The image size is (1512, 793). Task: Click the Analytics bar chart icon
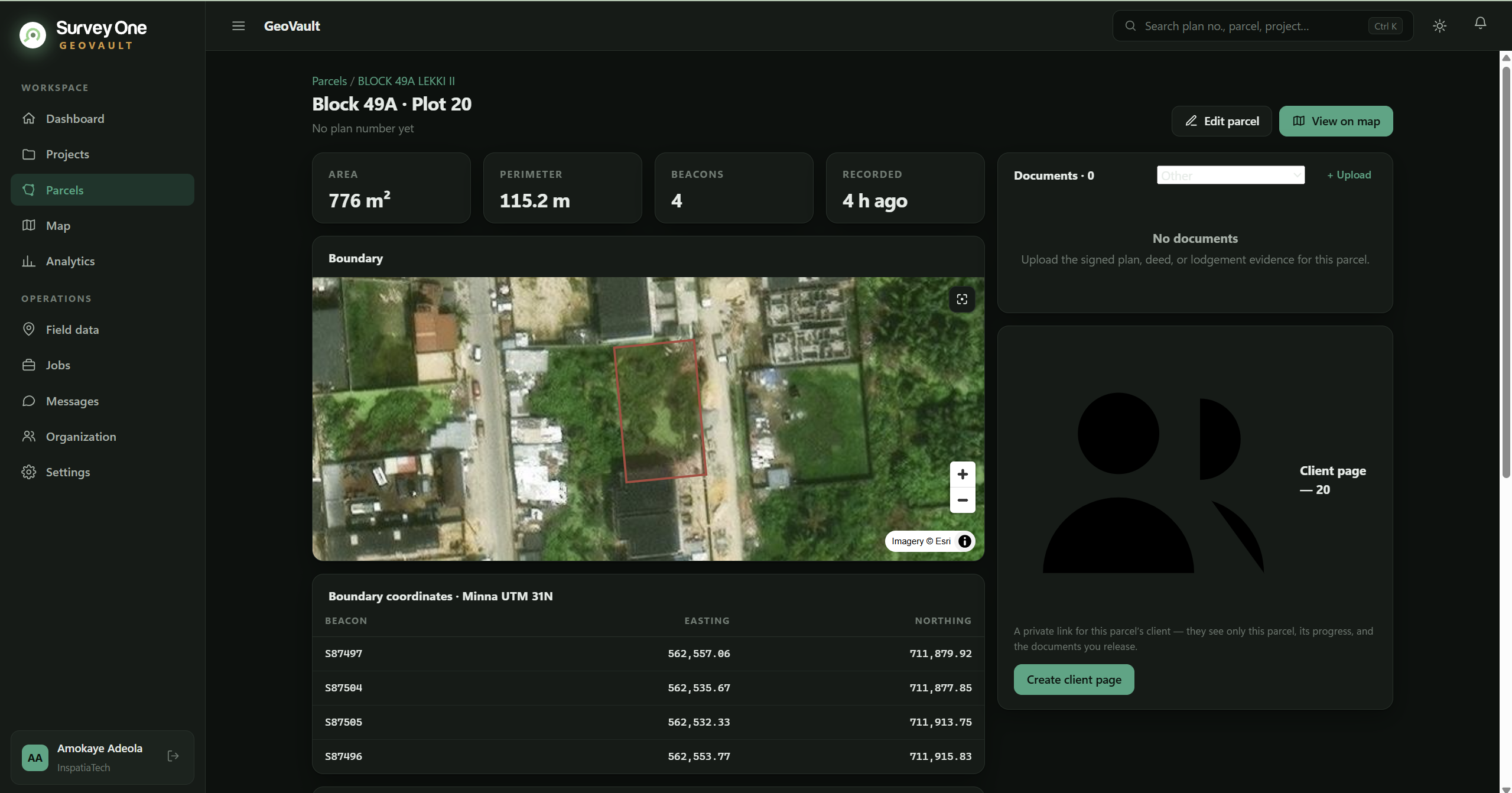pyautogui.click(x=28, y=261)
